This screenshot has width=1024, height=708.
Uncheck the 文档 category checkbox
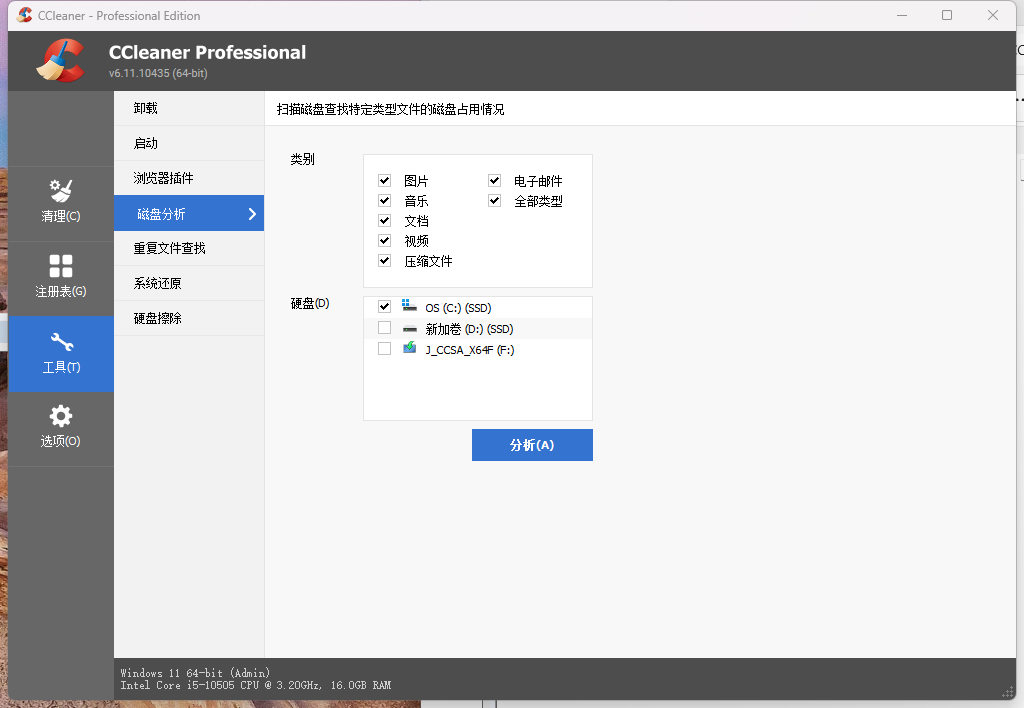coord(385,221)
